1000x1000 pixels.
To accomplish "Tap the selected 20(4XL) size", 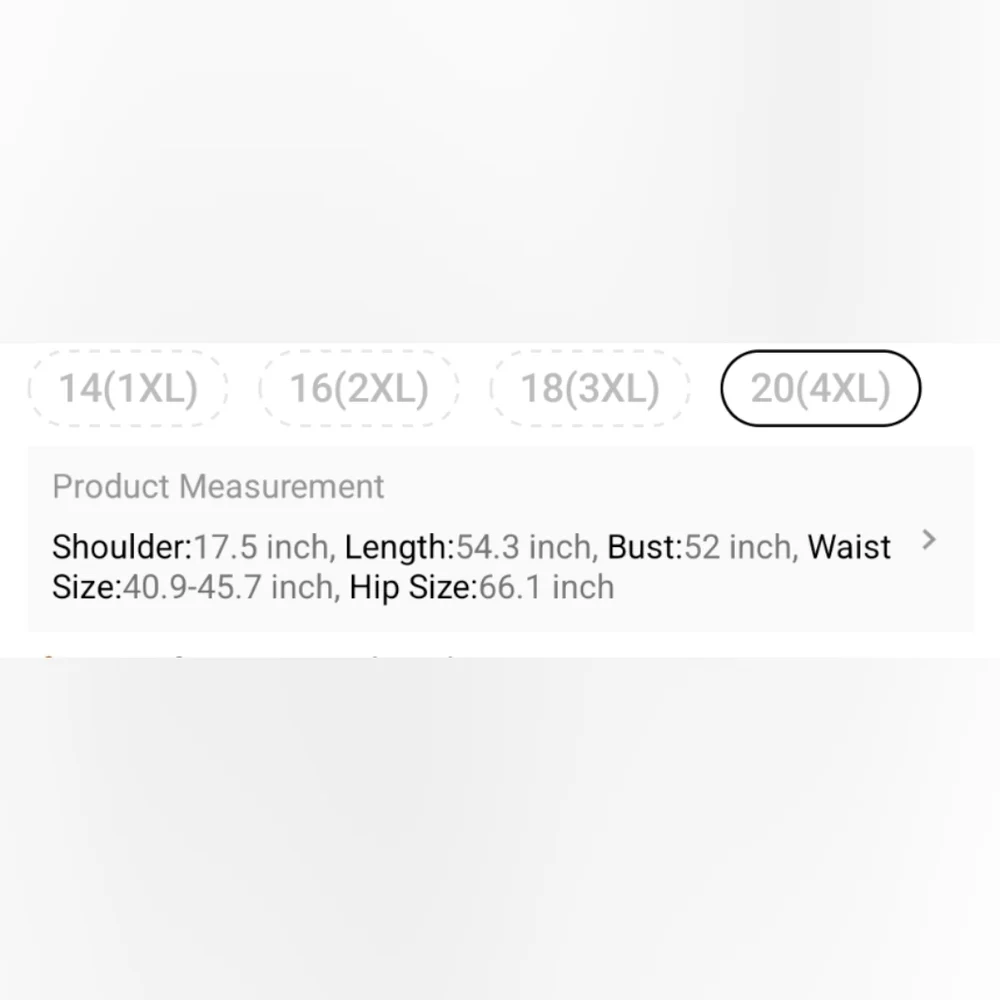I will 821,388.
